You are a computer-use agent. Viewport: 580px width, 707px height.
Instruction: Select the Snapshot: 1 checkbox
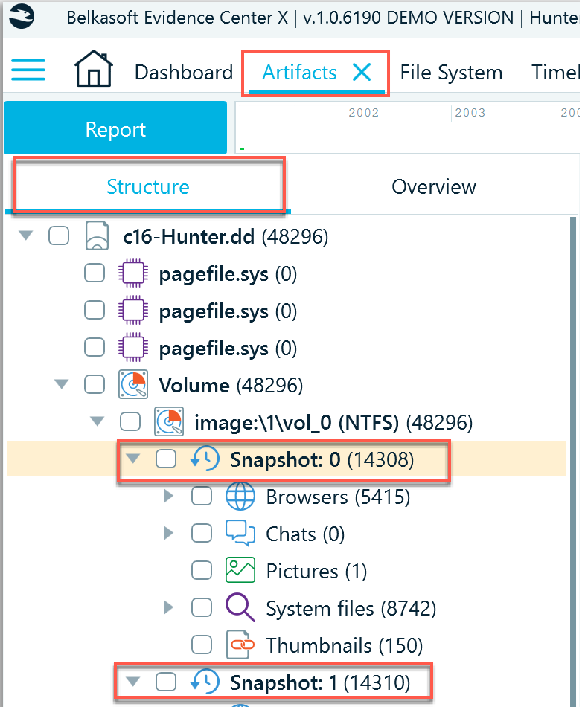[x=166, y=682]
